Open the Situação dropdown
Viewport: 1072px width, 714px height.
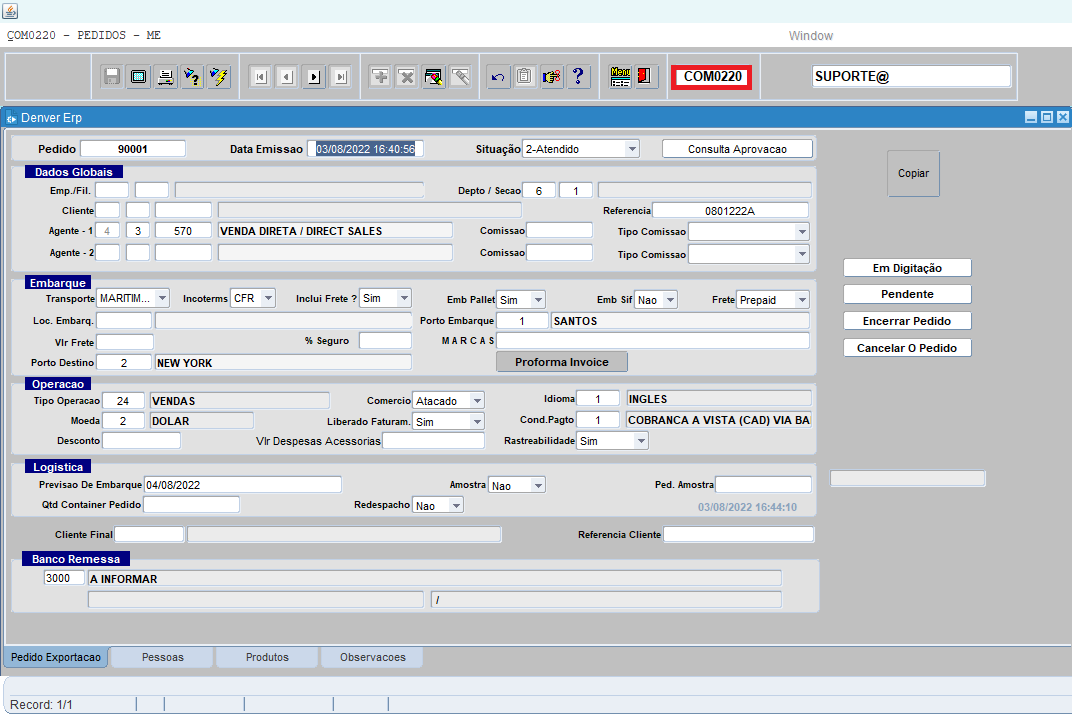coord(632,148)
